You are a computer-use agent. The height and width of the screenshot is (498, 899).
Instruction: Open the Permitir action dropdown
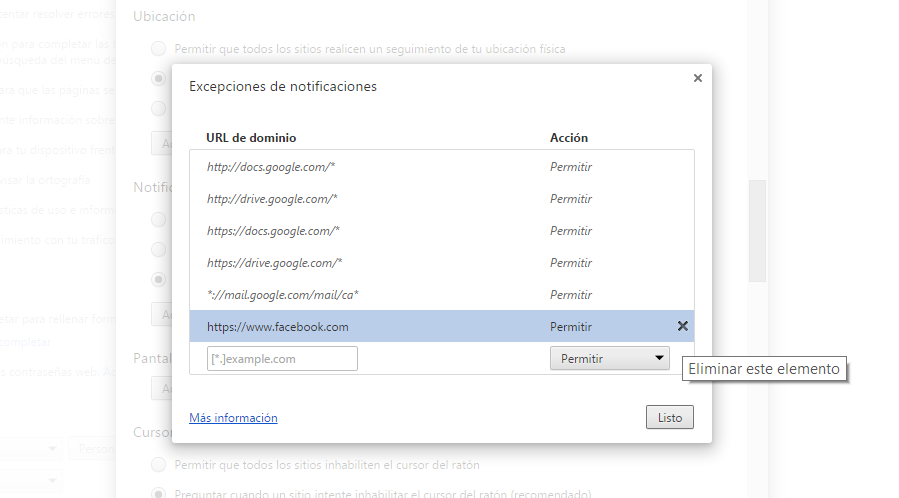click(x=609, y=358)
